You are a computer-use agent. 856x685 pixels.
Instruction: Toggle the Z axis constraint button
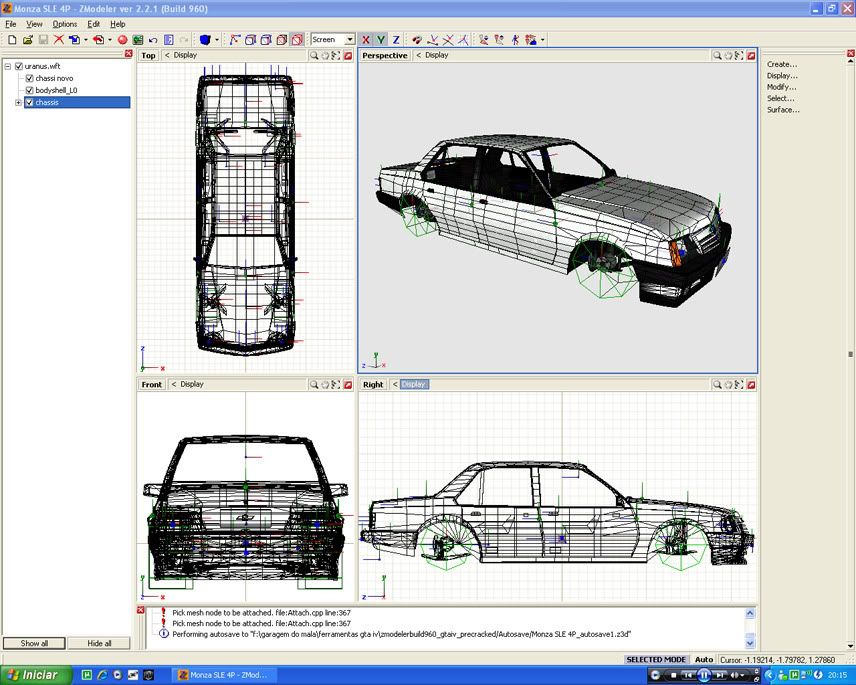[395, 40]
